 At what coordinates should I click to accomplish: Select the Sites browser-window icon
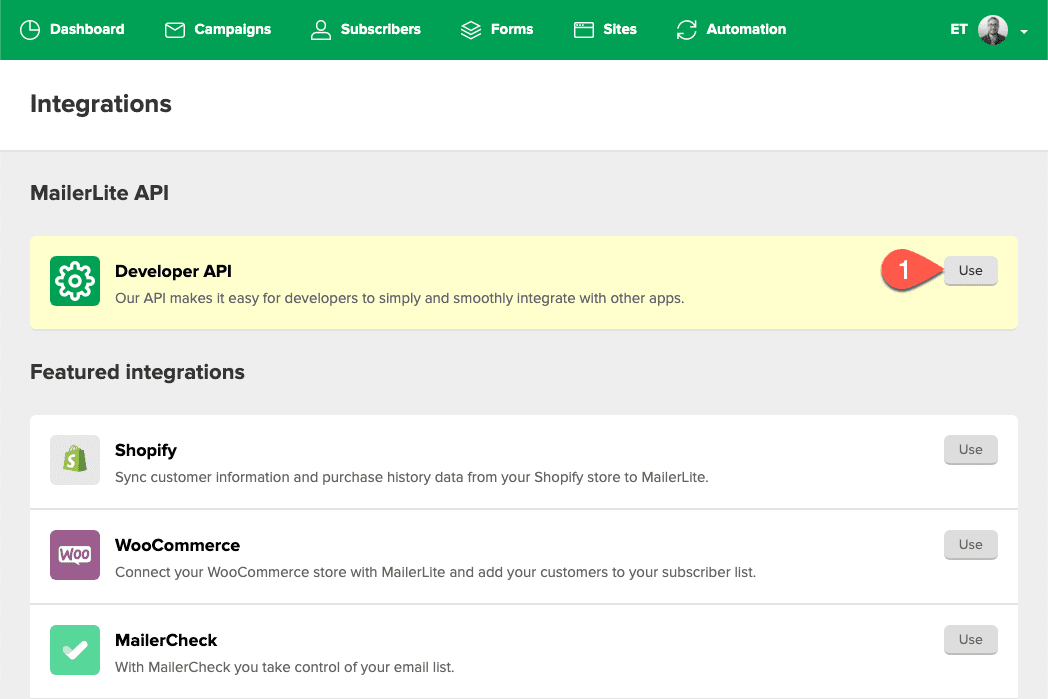tap(583, 29)
